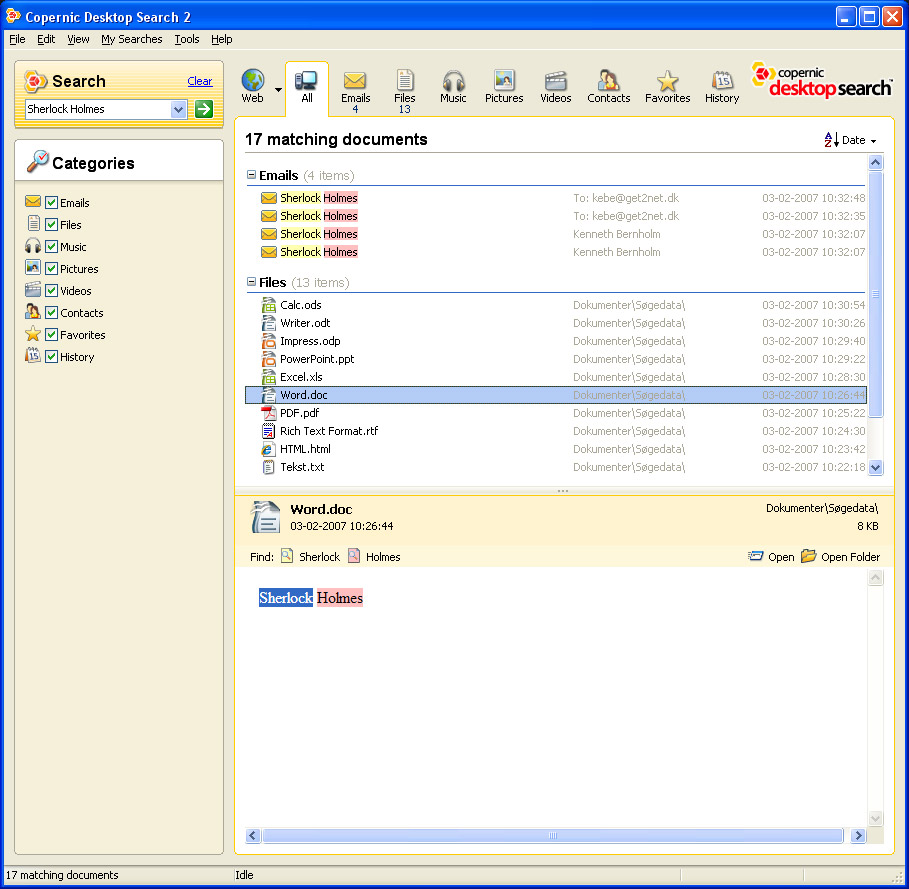Select the Pictures toolbar icon
This screenshot has height=889, width=909.
click(x=504, y=81)
